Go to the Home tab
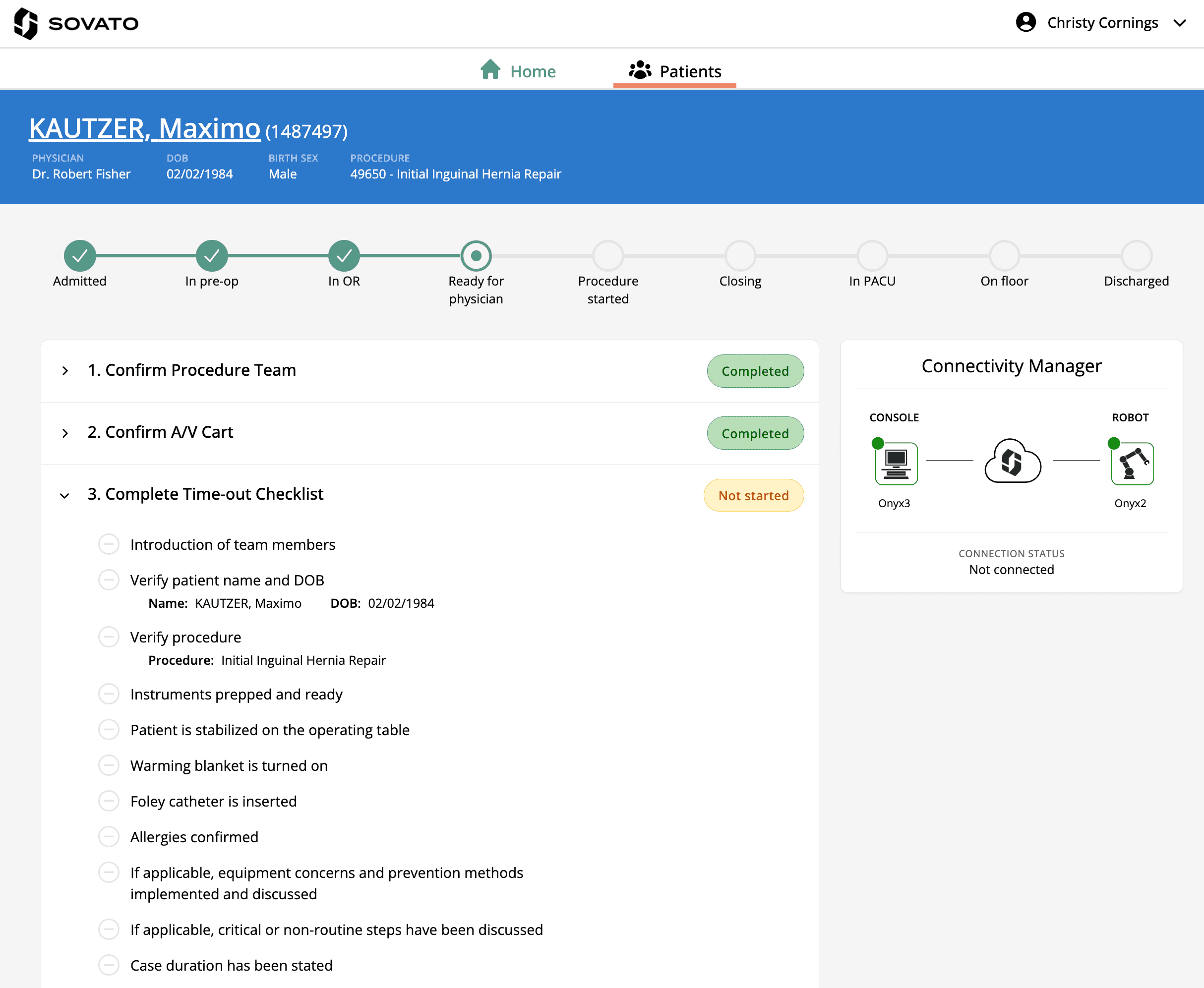The height and width of the screenshot is (988, 1204). click(518, 71)
